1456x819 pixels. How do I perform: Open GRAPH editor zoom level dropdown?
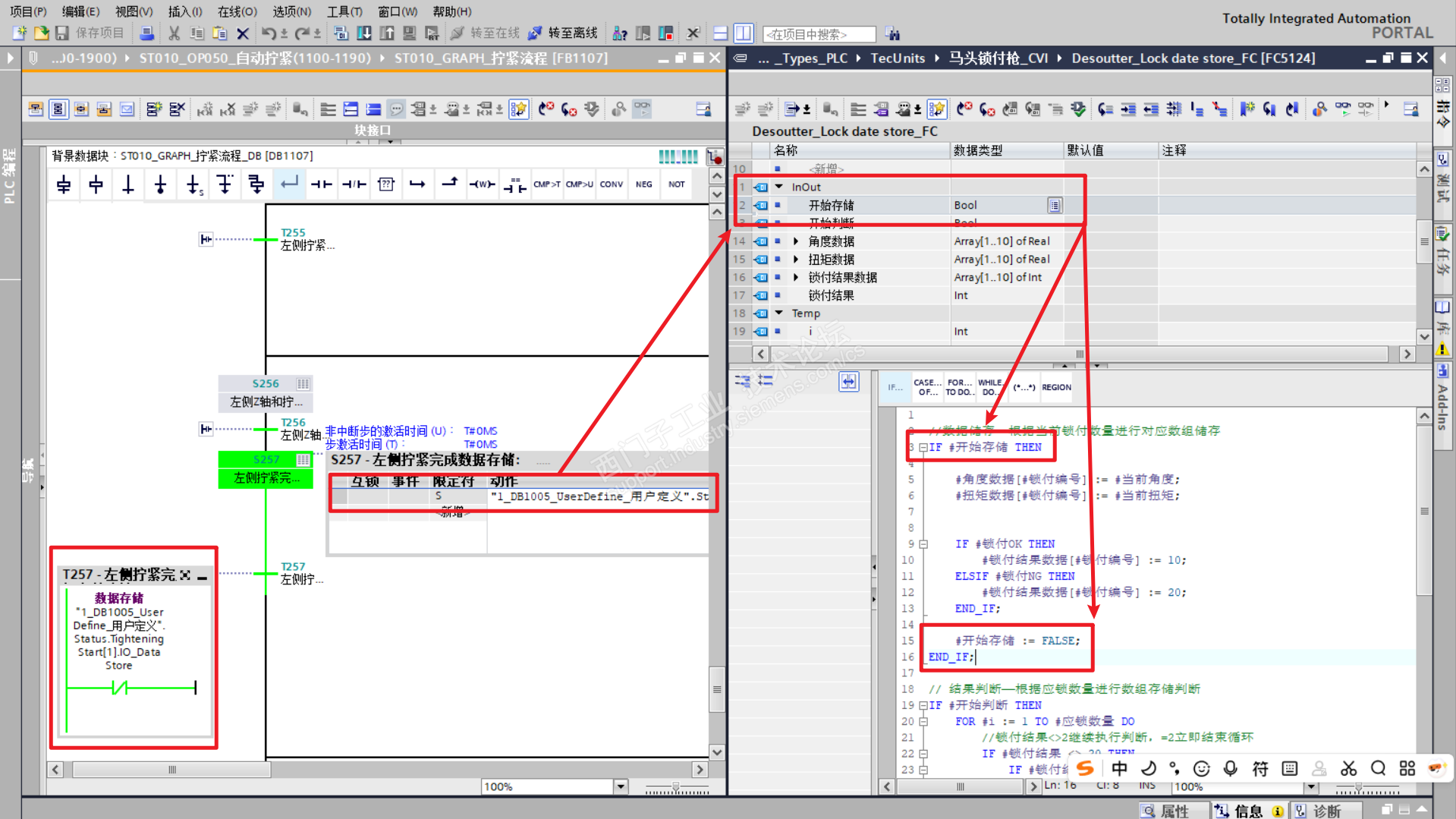[621, 786]
